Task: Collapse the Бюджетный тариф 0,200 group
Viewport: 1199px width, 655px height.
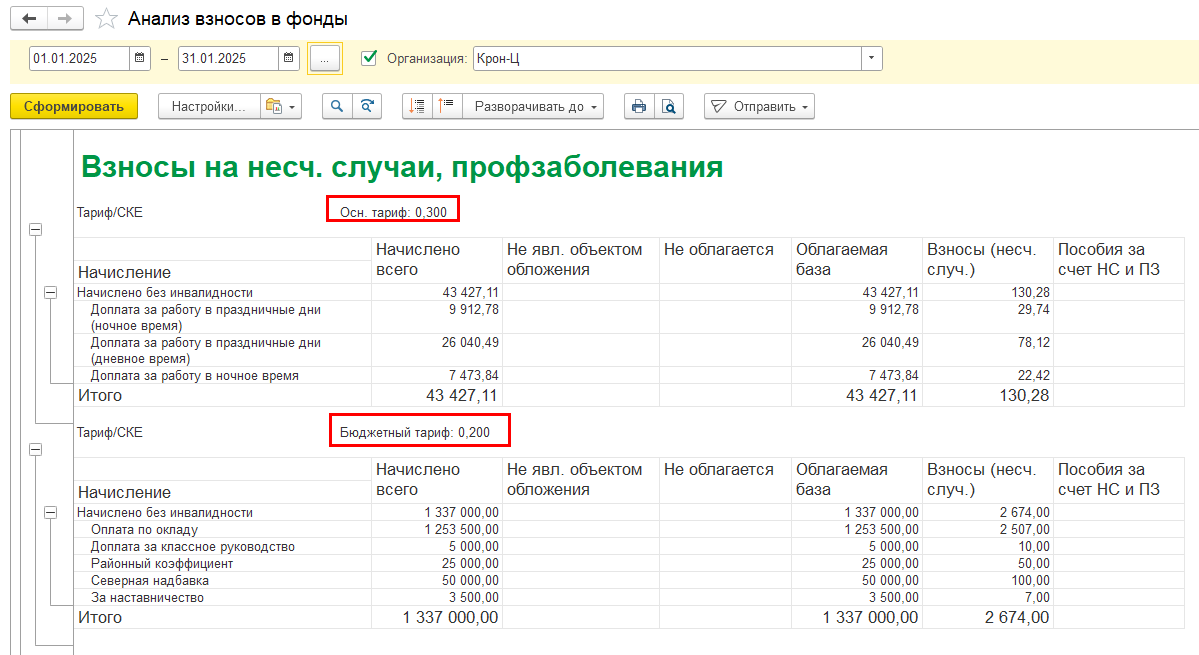Action: coord(36,451)
